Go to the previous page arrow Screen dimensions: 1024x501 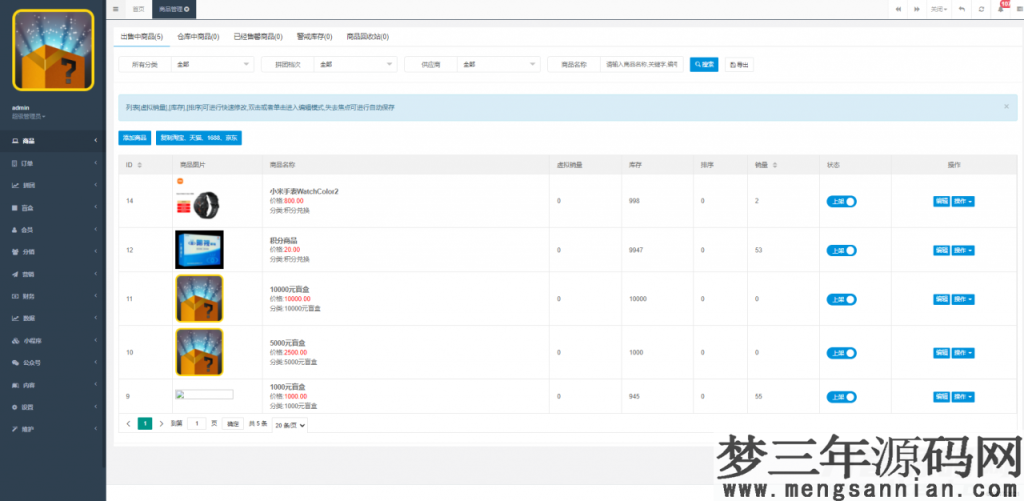tap(128, 423)
